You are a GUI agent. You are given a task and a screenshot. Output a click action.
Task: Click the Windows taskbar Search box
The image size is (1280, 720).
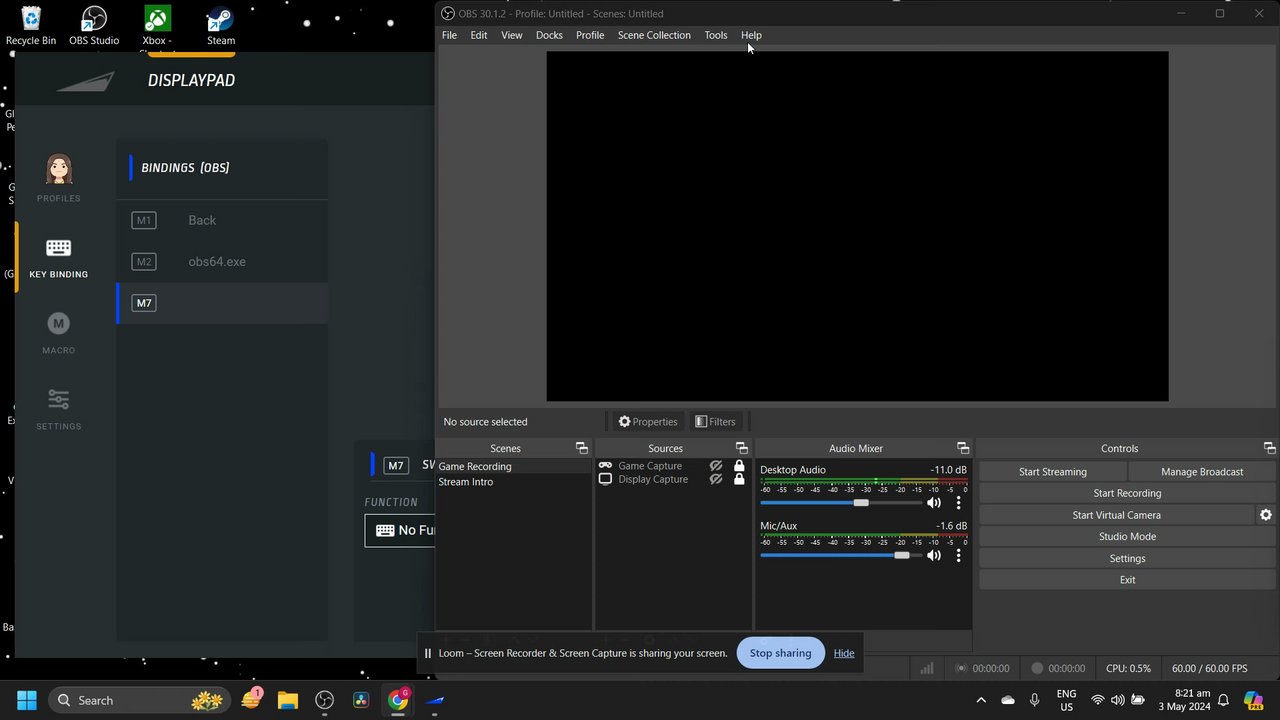(139, 700)
